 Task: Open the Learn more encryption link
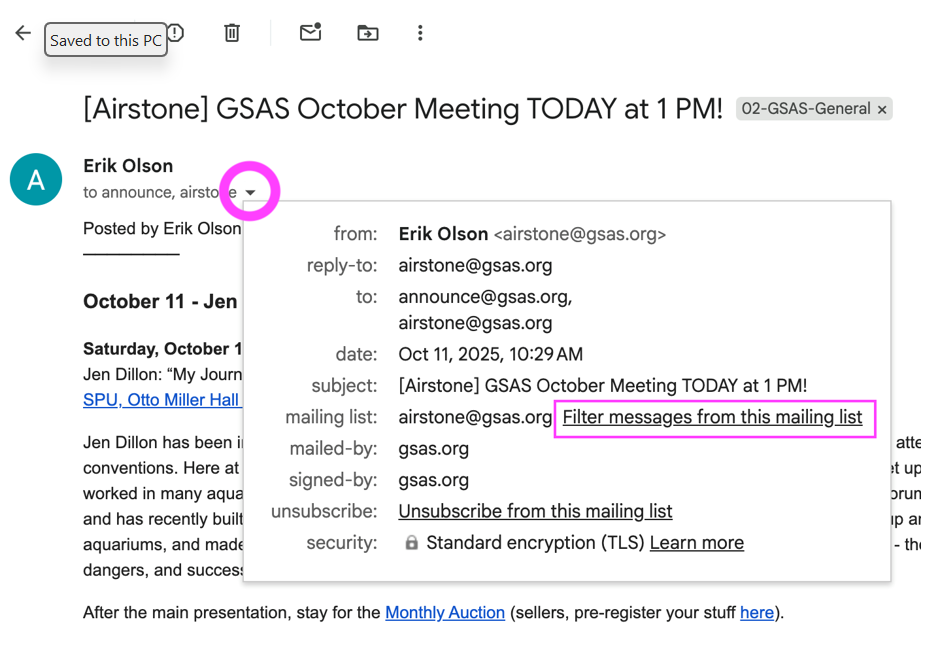coord(696,543)
